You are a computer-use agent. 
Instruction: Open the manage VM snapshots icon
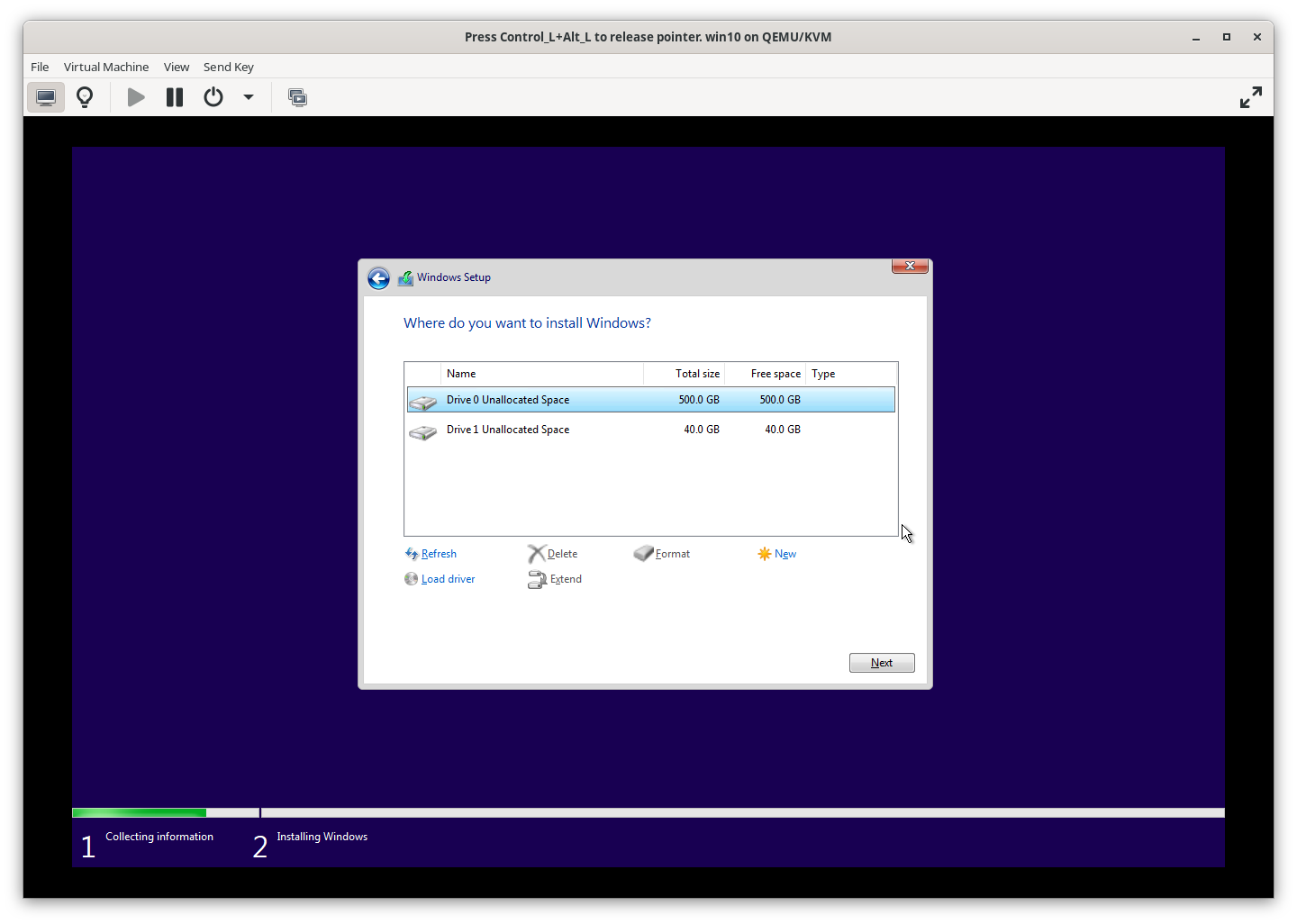[297, 97]
